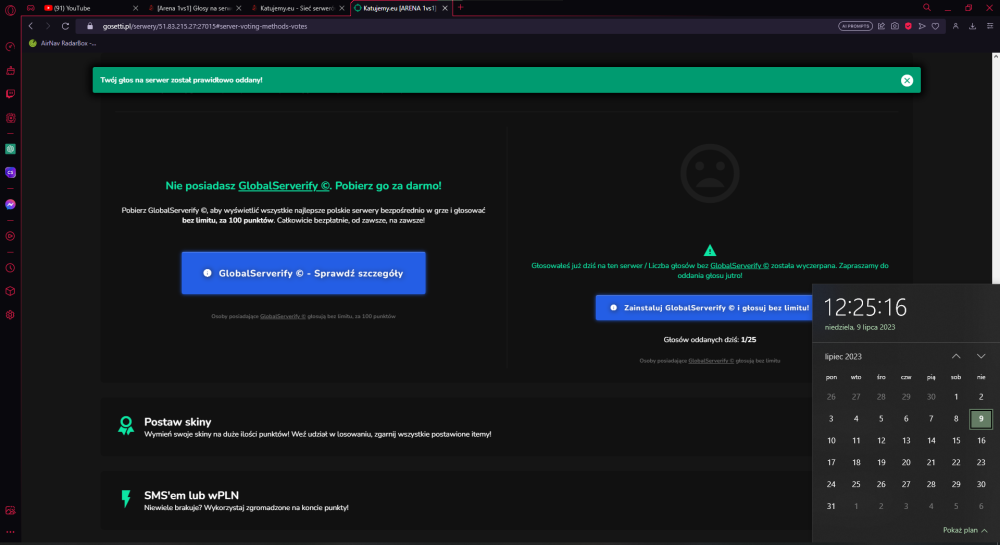Click the 12:25:16 clock display

point(865,308)
